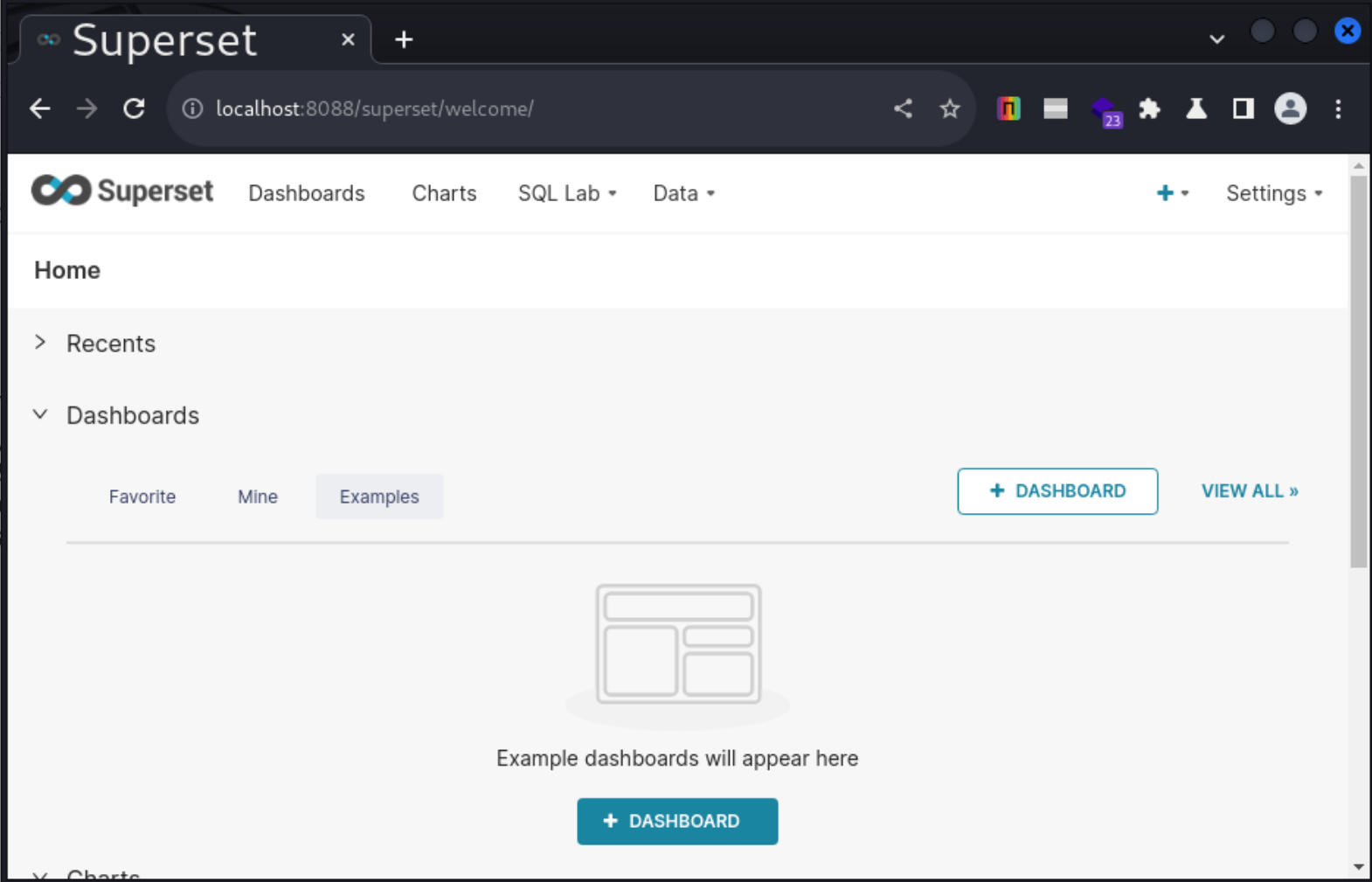Go back to previous page

[x=40, y=108]
